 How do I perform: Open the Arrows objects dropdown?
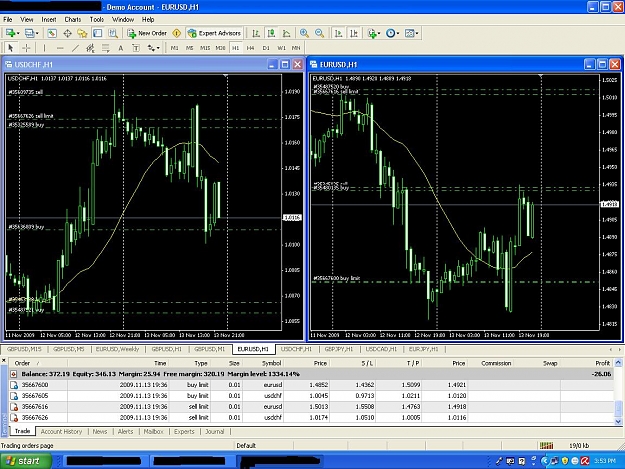tap(153, 48)
